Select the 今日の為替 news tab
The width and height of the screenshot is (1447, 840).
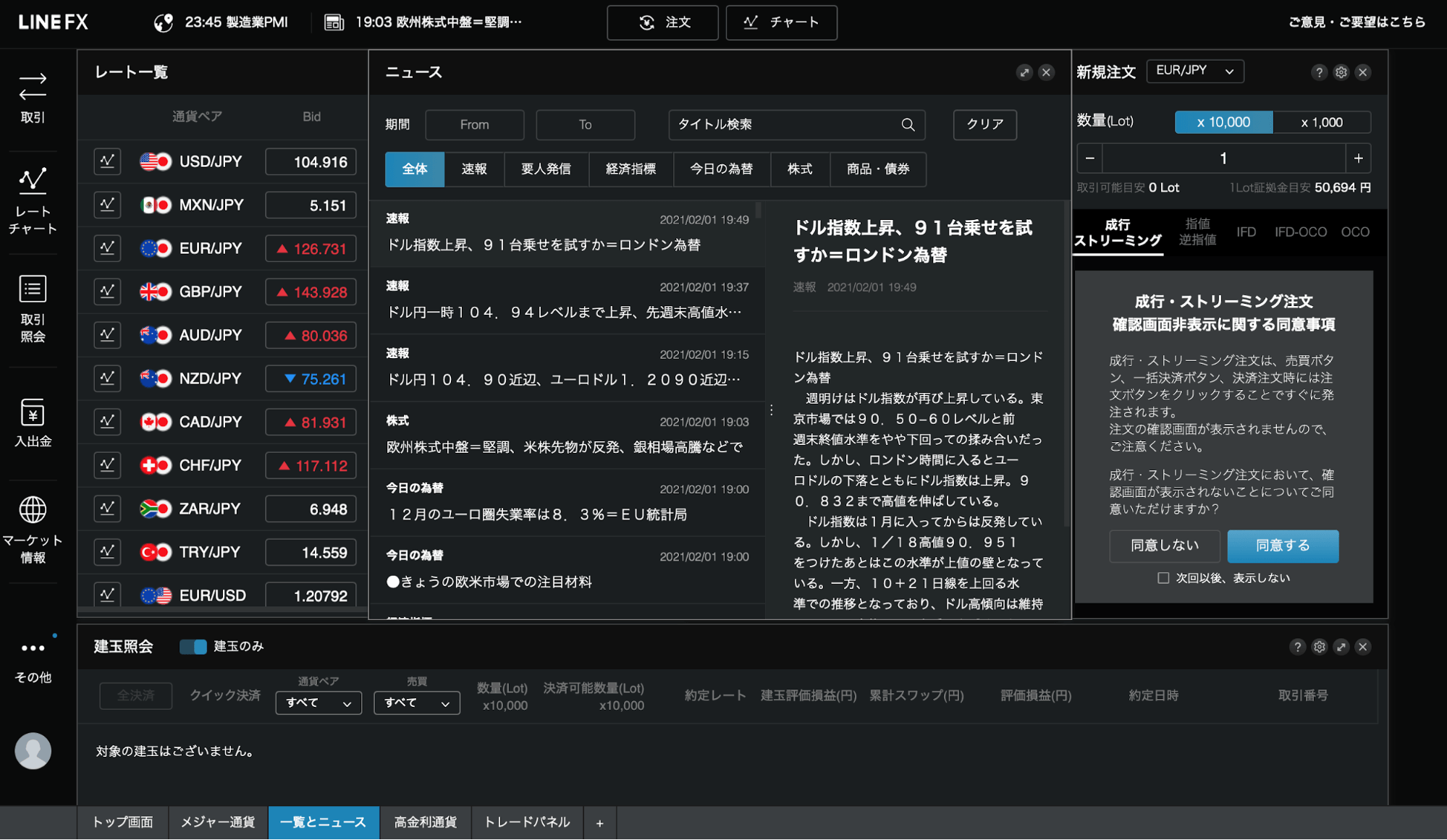coord(722,169)
